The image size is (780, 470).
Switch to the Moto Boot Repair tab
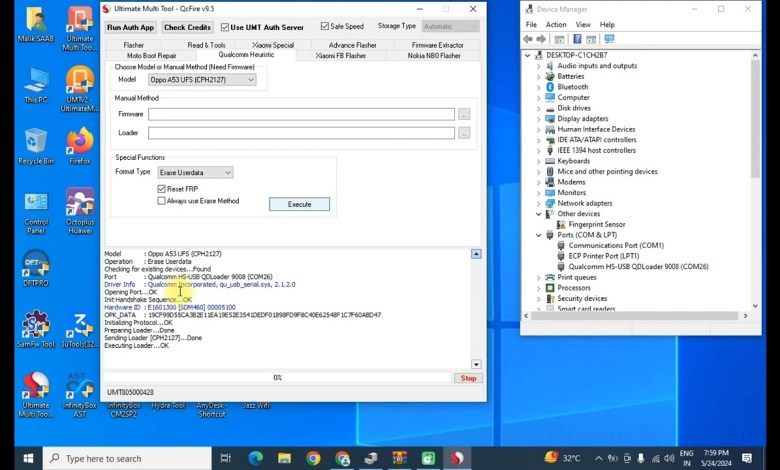click(x=152, y=56)
